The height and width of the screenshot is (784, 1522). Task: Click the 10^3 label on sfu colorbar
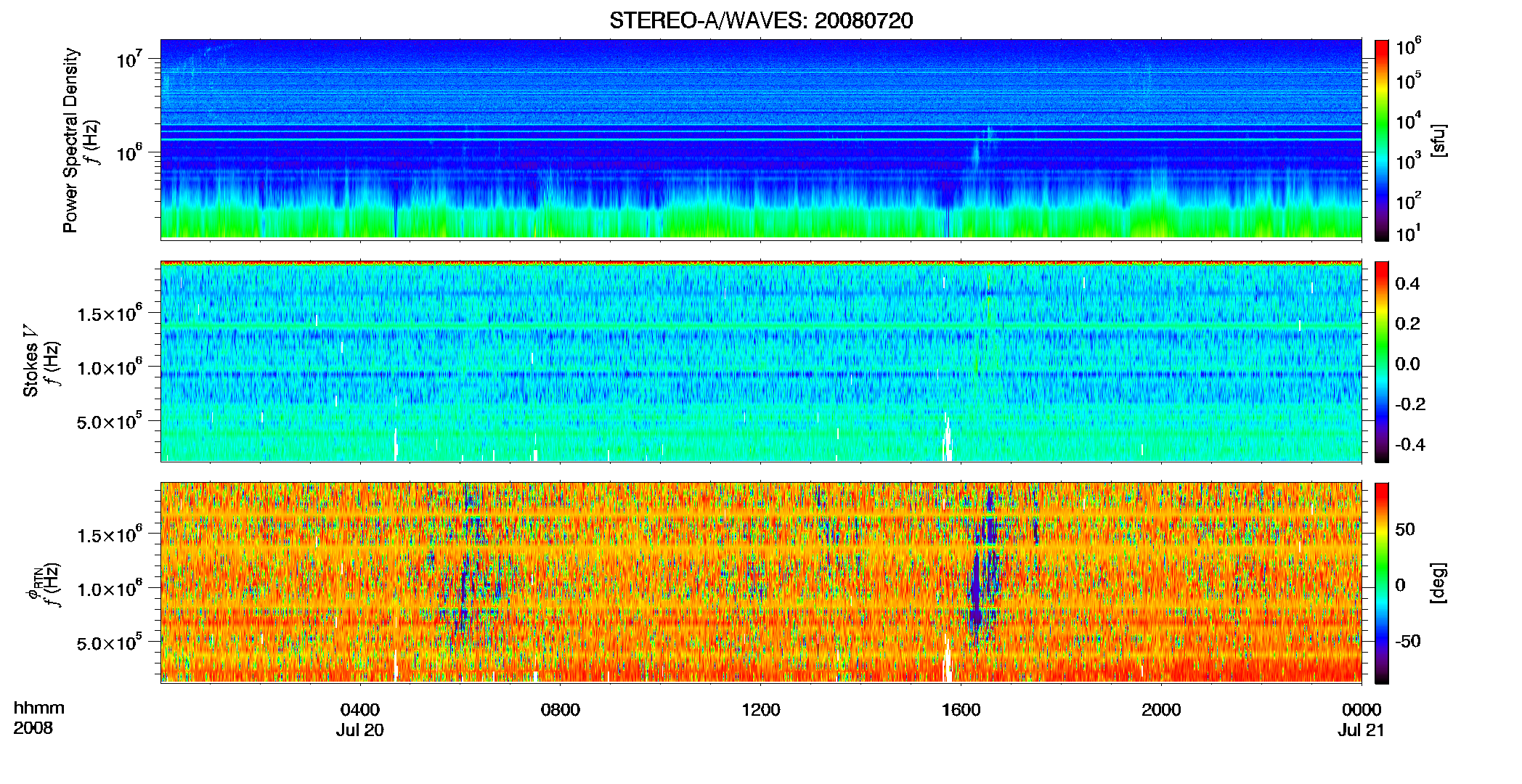pos(1409,160)
